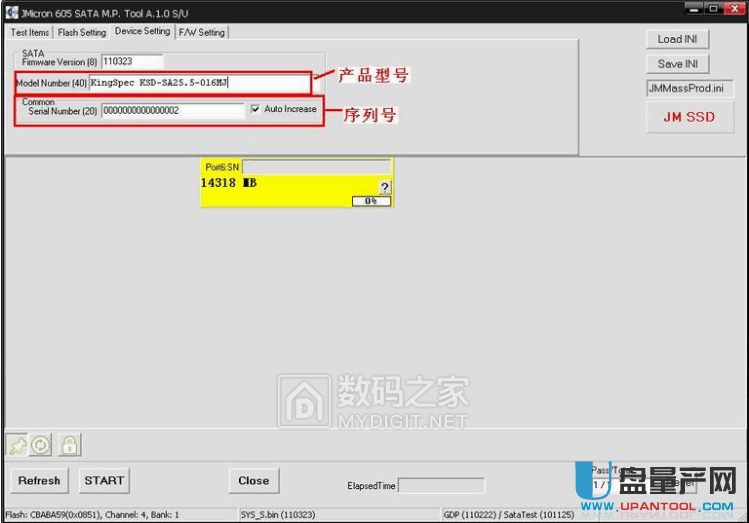Click the 0% progress bar on Port6

[372, 201]
